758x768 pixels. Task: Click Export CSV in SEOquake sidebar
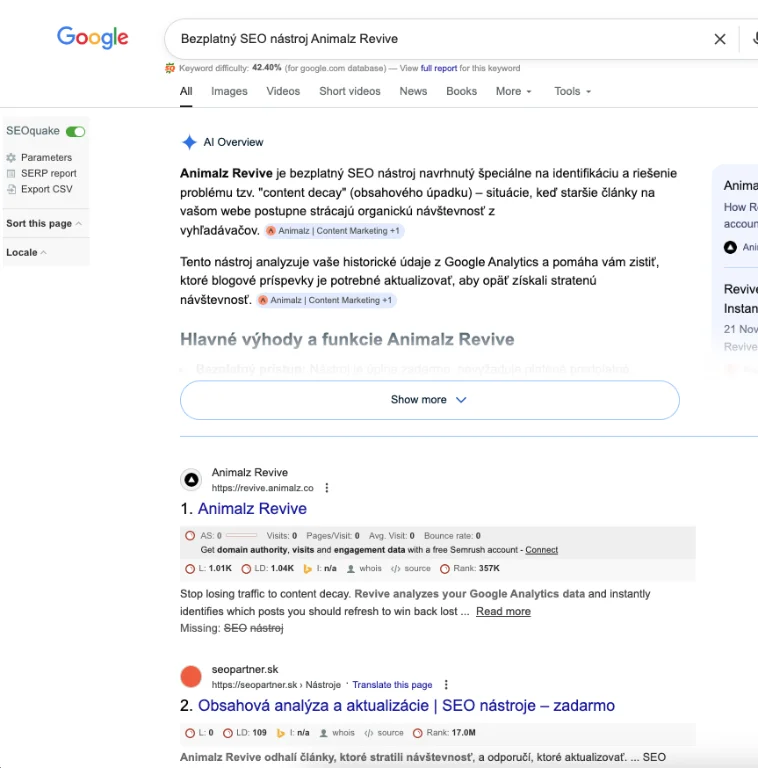tap(46, 189)
